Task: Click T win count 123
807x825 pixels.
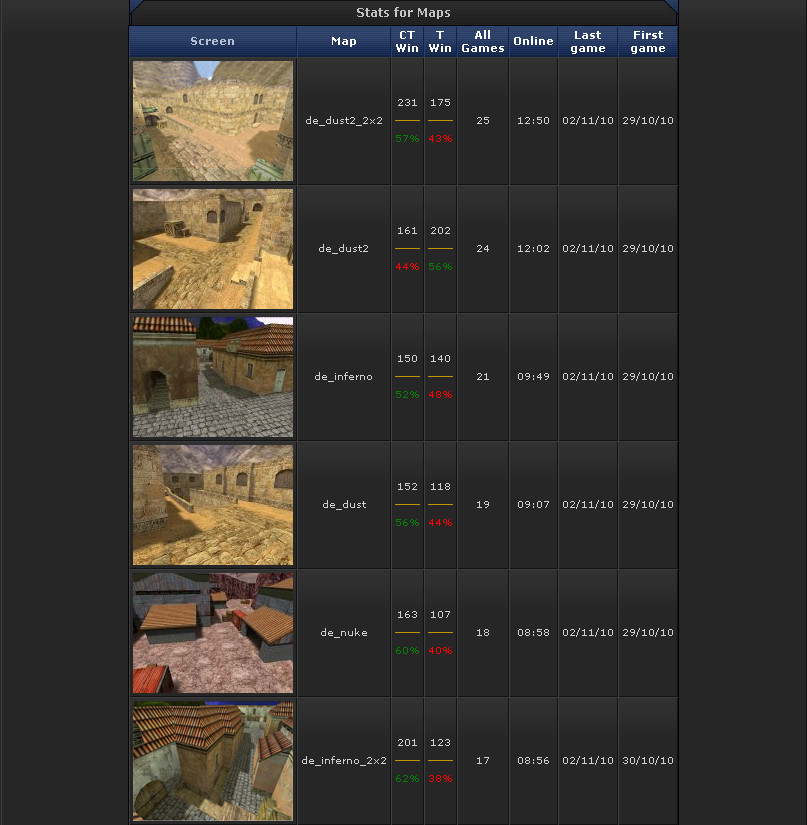Action: tap(440, 742)
